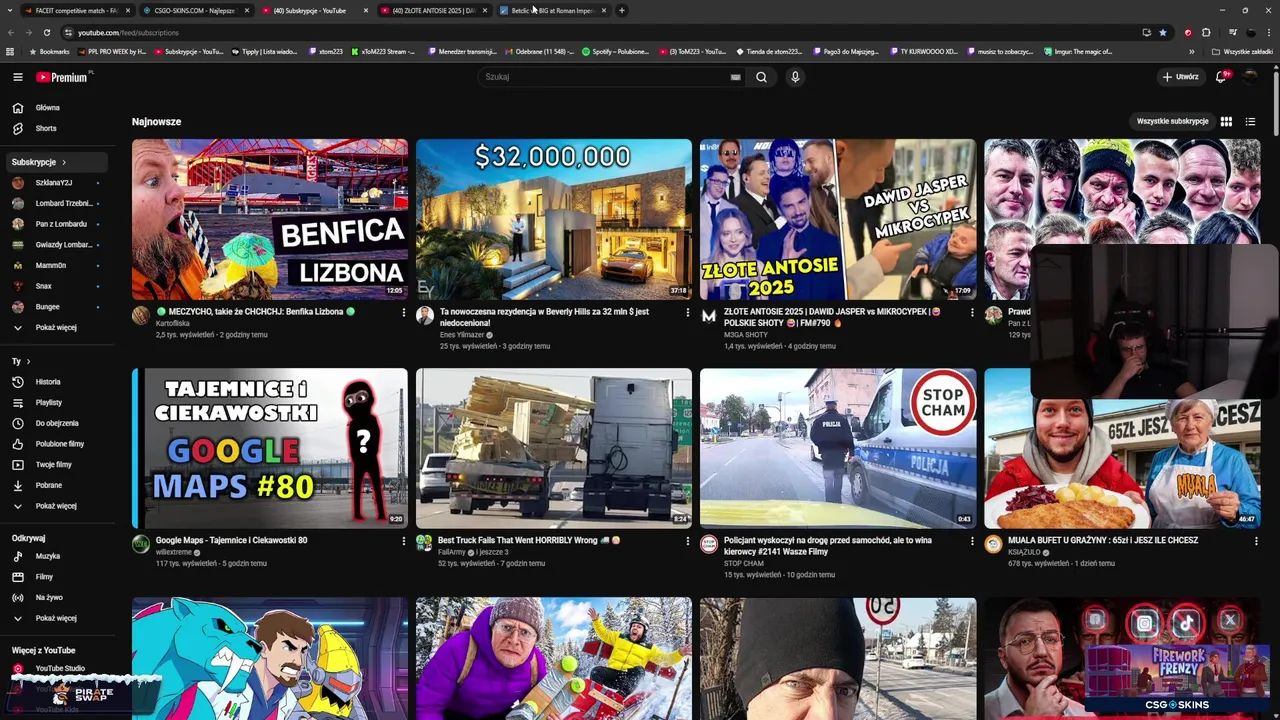The height and width of the screenshot is (720, 1280).
Task: Open the account avatar in YouTube header
Action: [x=1250, y=77]
